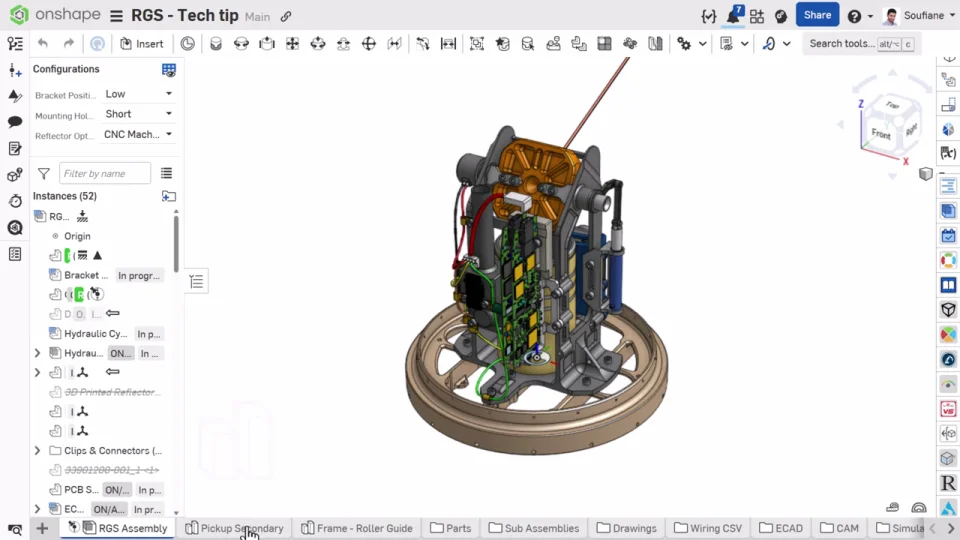
Task: Click the Onshape logo
Action: [x=55, y=15]
